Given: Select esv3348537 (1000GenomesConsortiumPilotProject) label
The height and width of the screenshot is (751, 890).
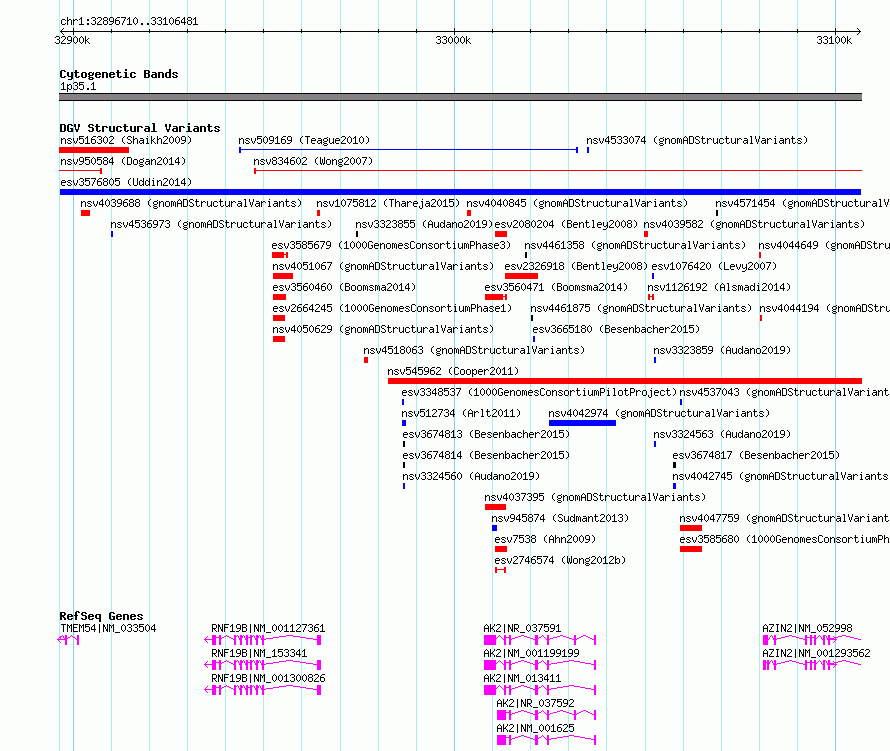Looking at the screenshot, I should coord(539,392).
